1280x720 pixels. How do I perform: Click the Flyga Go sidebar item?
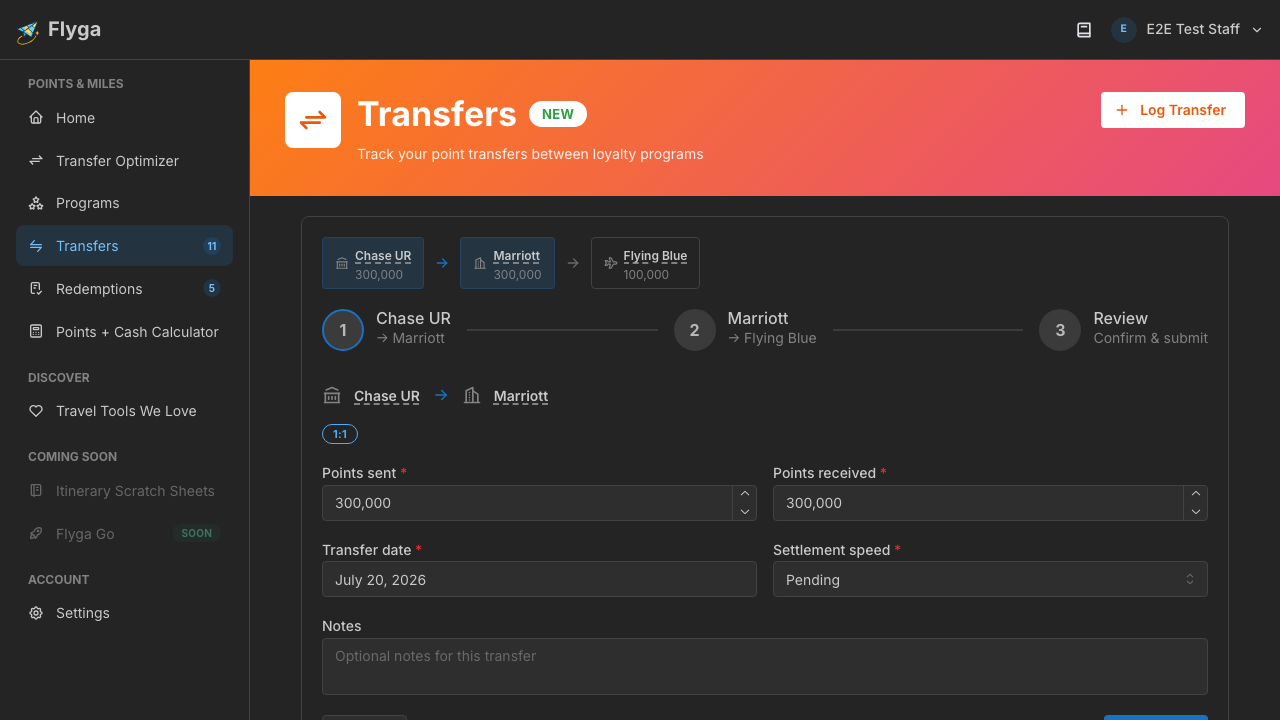pos(124,534)
